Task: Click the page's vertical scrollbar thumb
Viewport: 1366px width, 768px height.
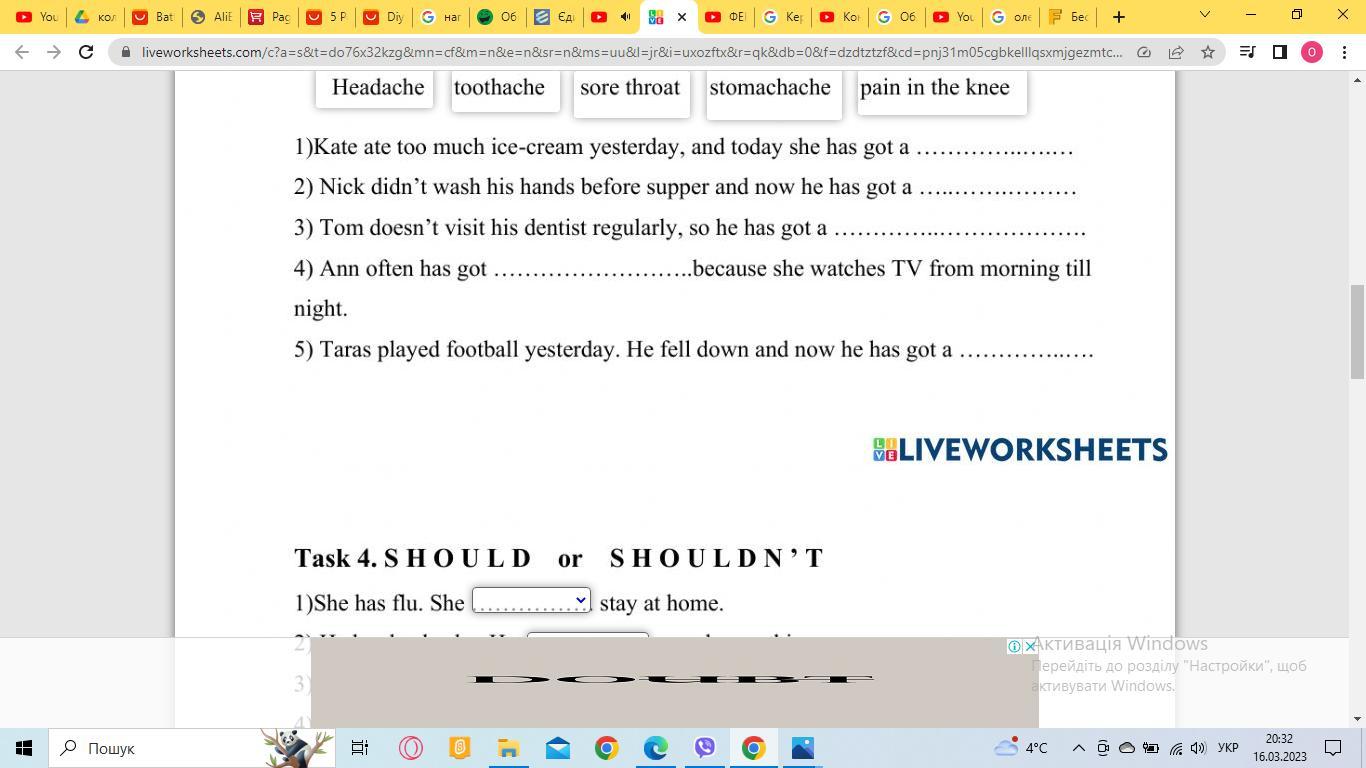Action: (1357, 330)
